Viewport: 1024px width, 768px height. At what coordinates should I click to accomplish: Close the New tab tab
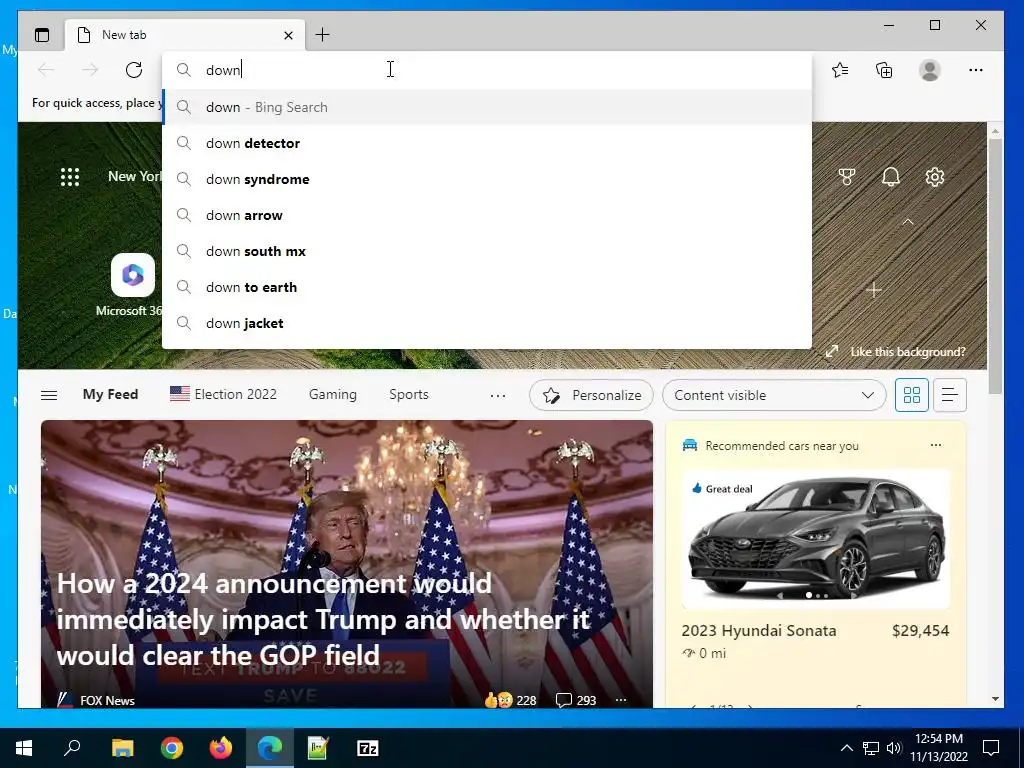click(288, 35)
